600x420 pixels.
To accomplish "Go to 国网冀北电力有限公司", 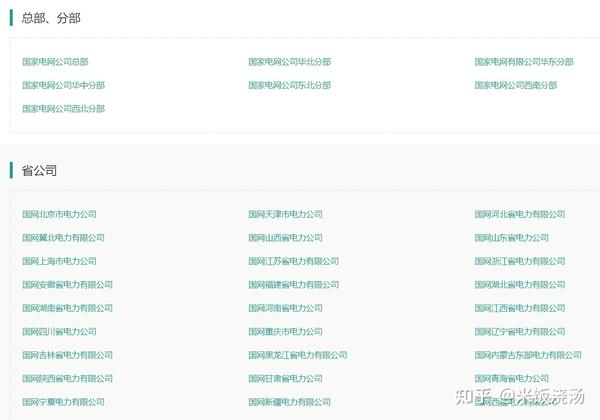I will pos(64,238).
